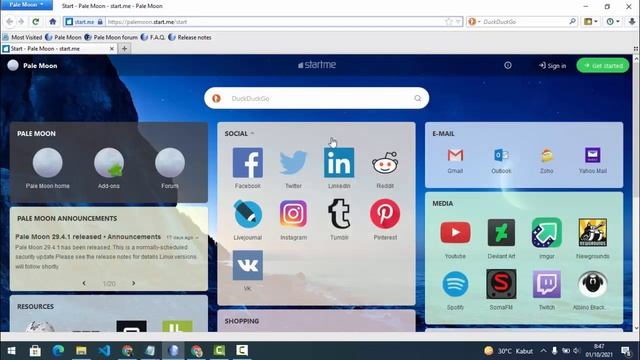
Task: Open the Reddit bookmark
Action: pyautogui.click(x=385, y=163)
